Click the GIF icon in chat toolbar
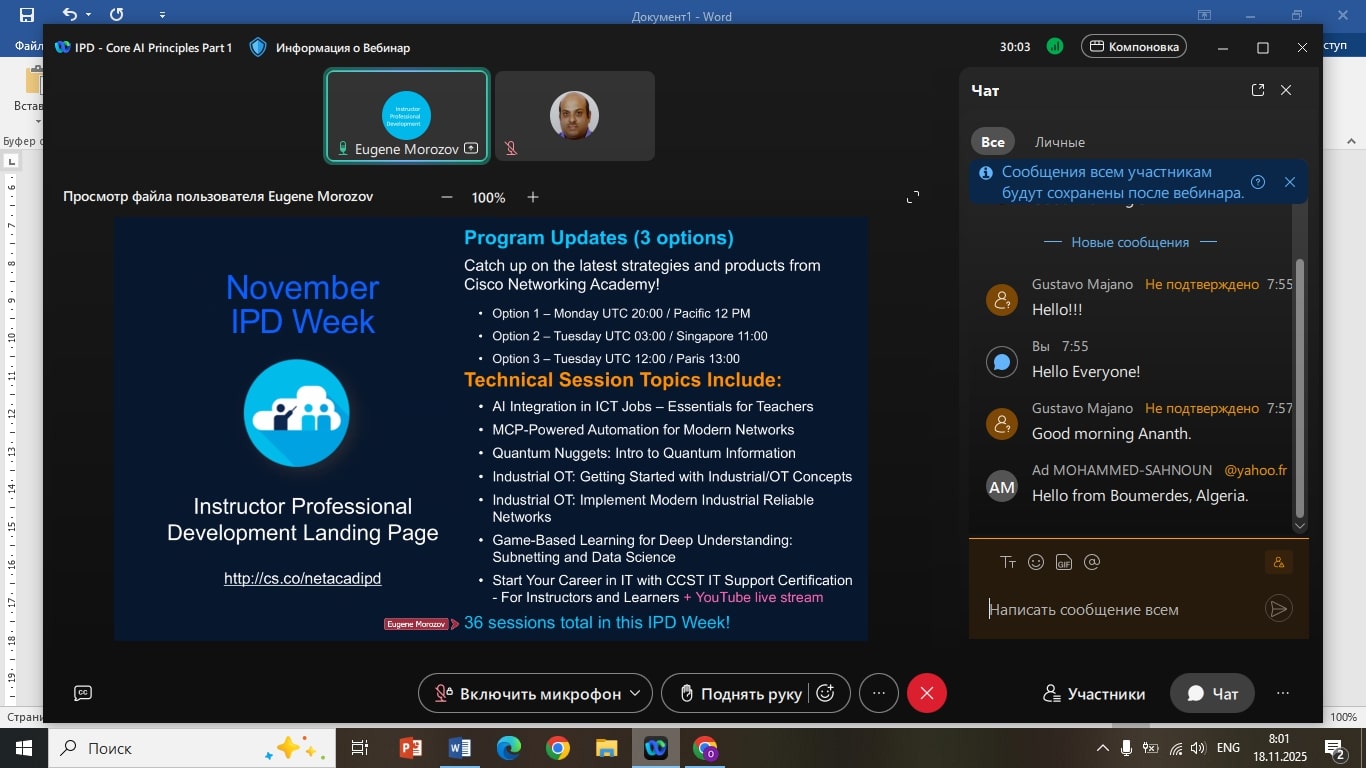This screenshot has width=1366, height=768. coord(1064,562)
